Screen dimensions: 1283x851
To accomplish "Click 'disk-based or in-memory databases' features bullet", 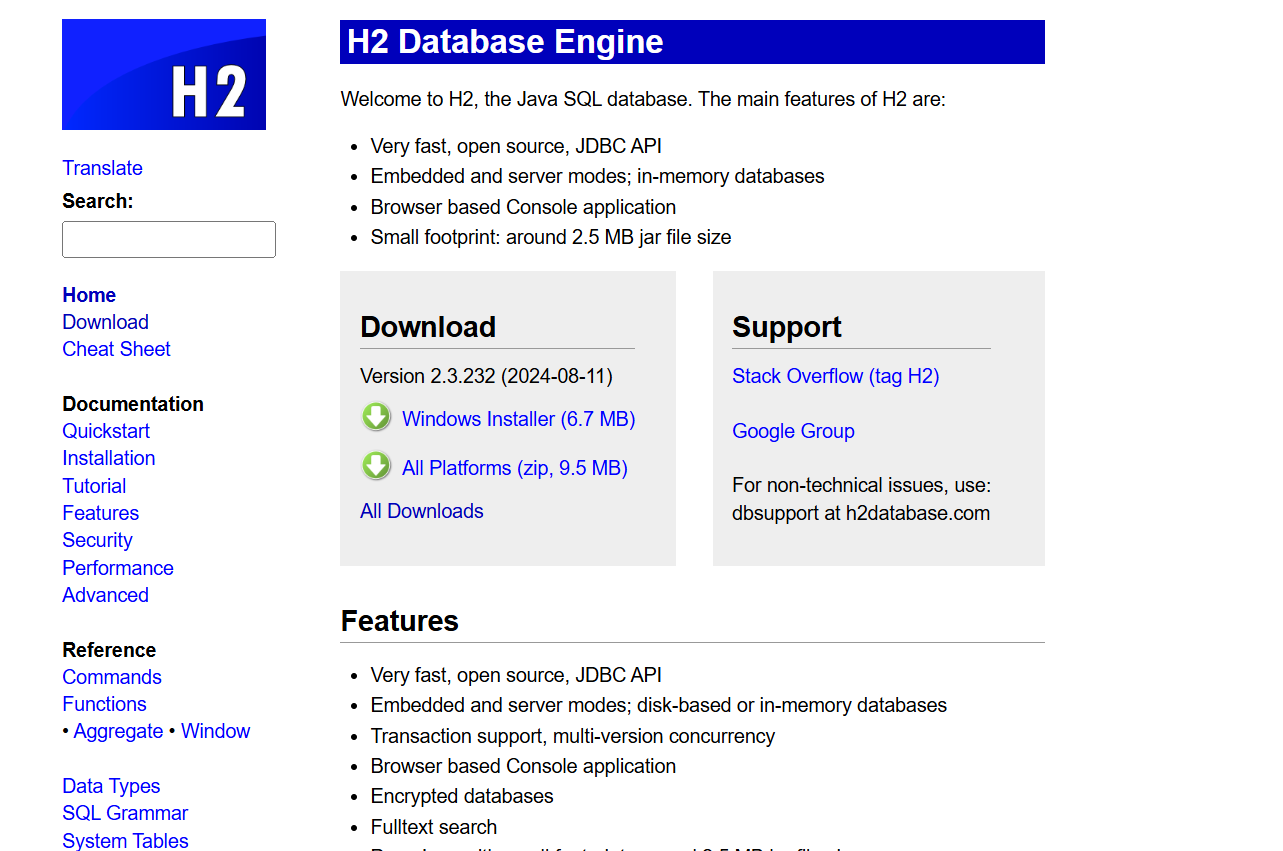I will (659, 705).
